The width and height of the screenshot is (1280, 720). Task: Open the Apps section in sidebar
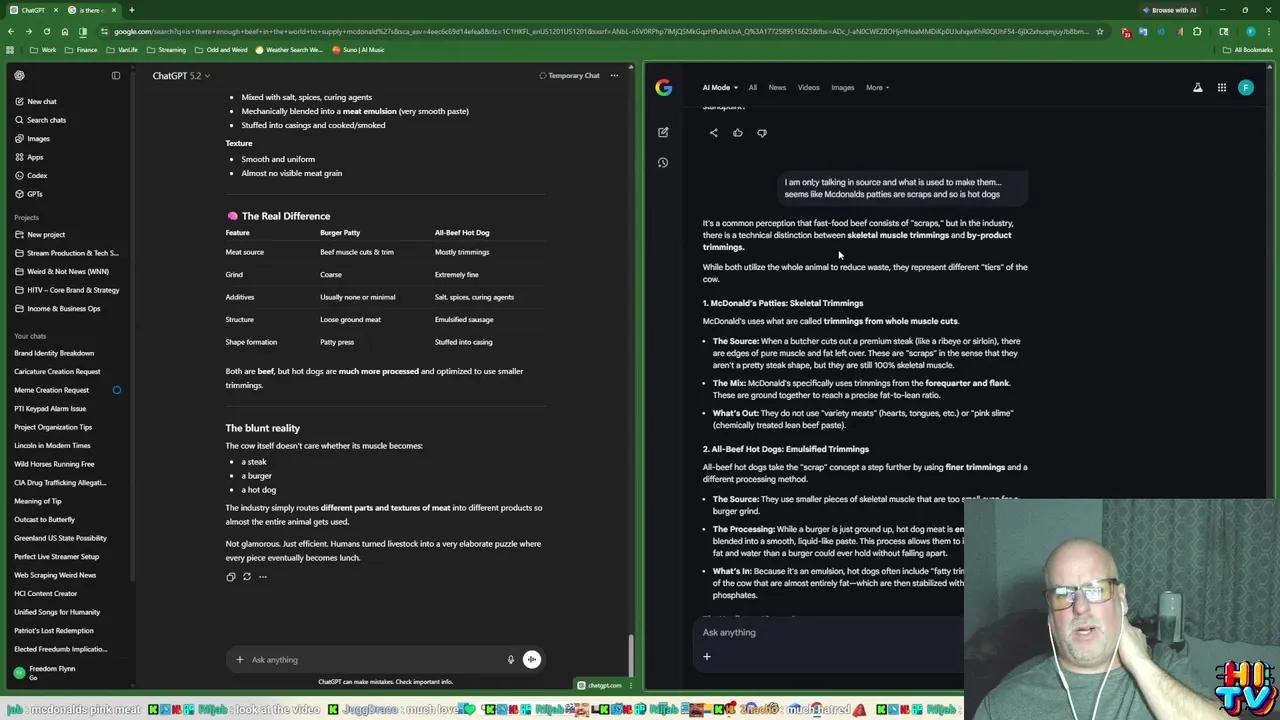(x=28, y=157)
